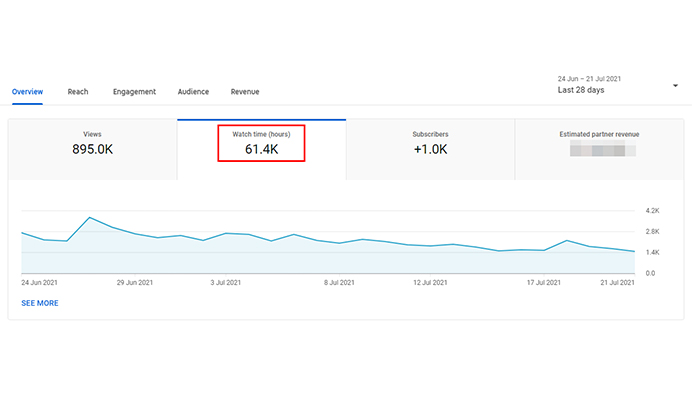The image size is (692, 399).
Task: Select the Estimated partner revenue card
Action: 599,149
